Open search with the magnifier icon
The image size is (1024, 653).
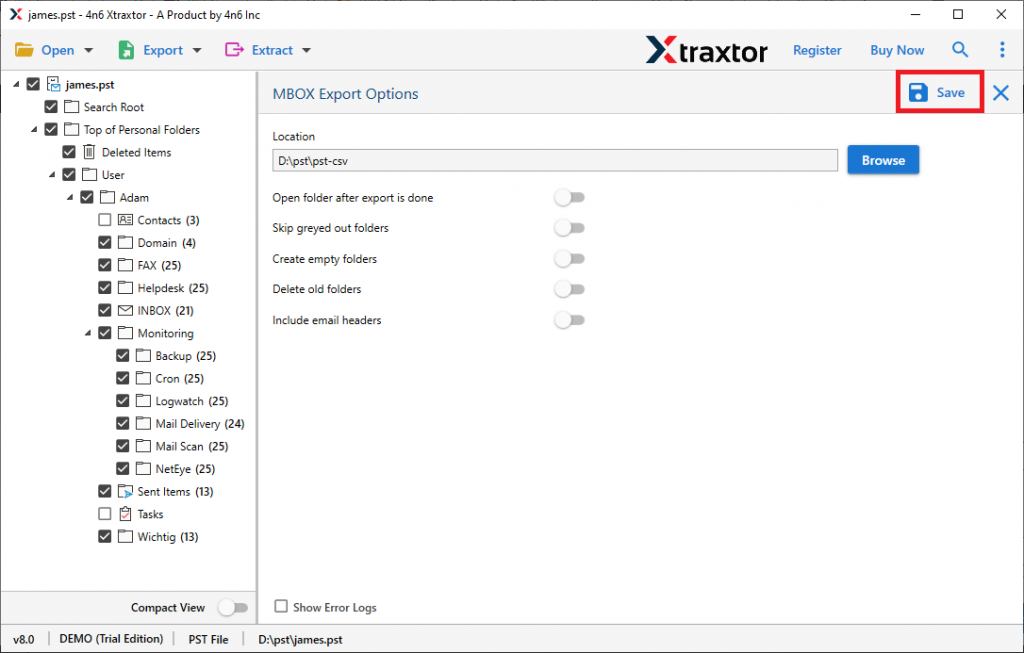point(960,49)
